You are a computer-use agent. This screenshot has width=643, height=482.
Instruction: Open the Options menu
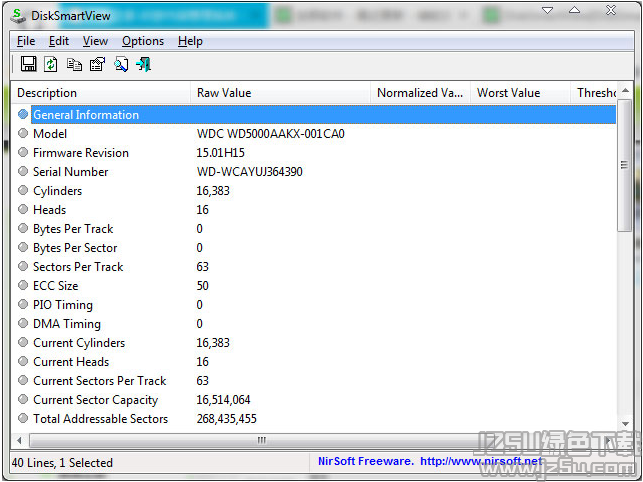[x=143, y=41]
